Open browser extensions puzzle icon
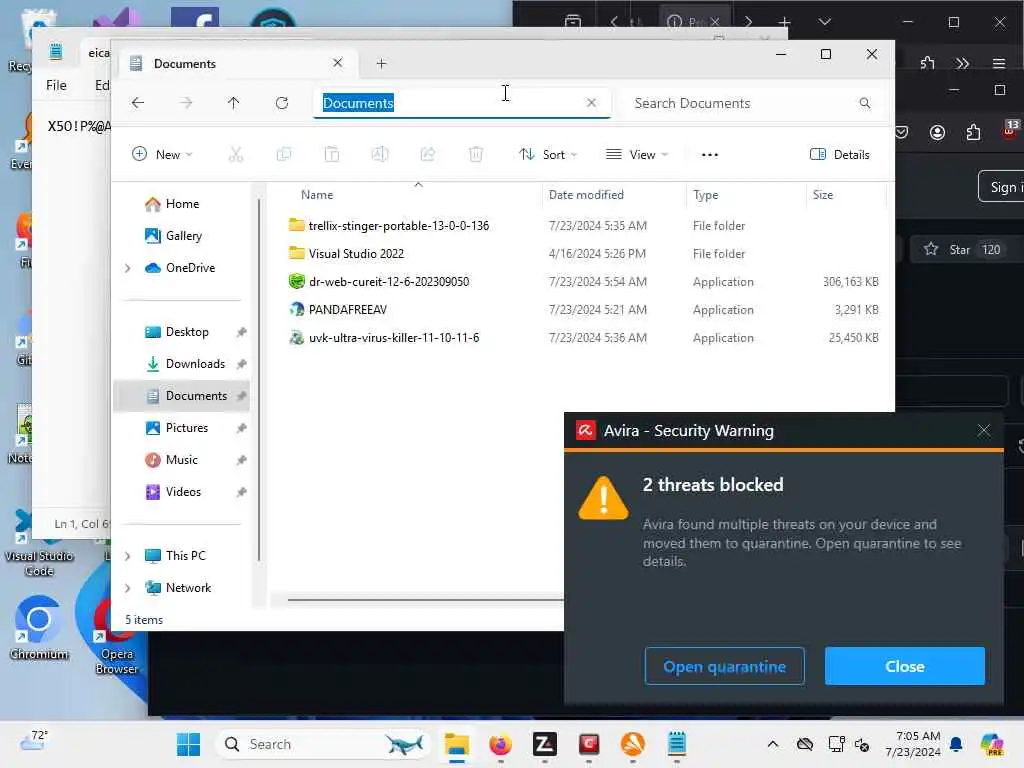The width and height of the screenshot is (1024, 768). click(x=973, y=133)
